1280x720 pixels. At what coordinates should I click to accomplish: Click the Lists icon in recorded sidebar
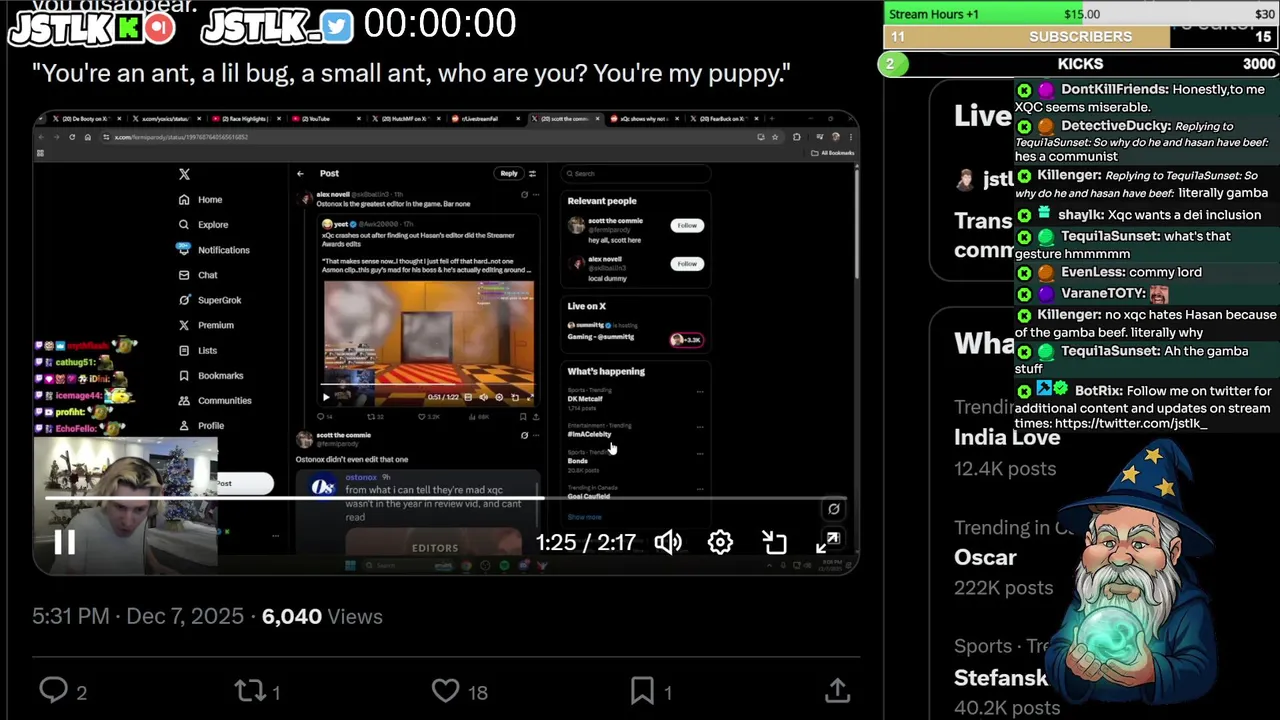tap(184, 350)
